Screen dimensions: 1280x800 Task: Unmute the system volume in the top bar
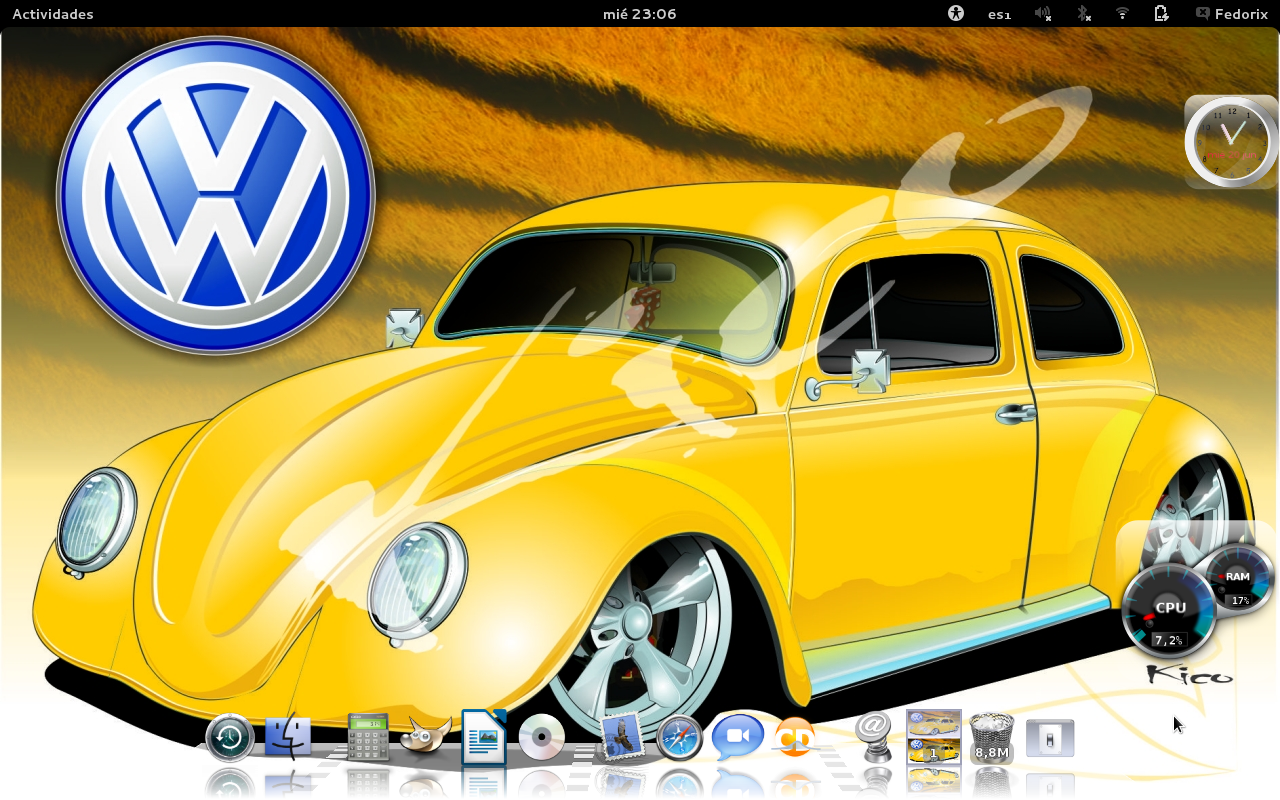point(1043,14)
